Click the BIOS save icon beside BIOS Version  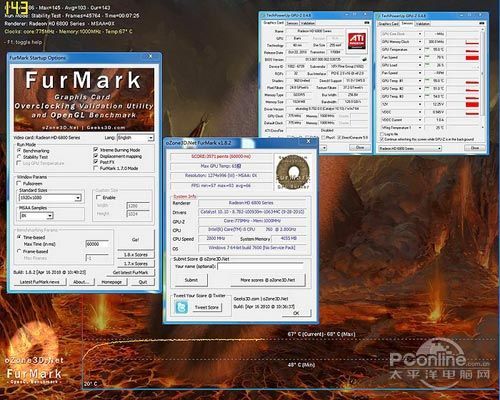click(x=365, y=59)
